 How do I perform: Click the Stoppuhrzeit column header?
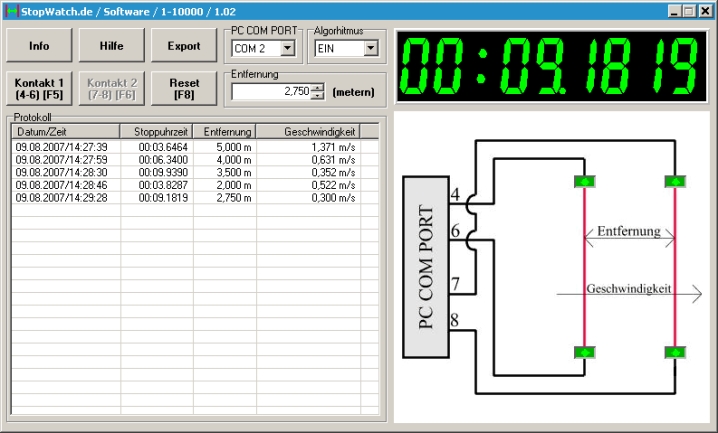pyautogui.click(x=157, y=131)
